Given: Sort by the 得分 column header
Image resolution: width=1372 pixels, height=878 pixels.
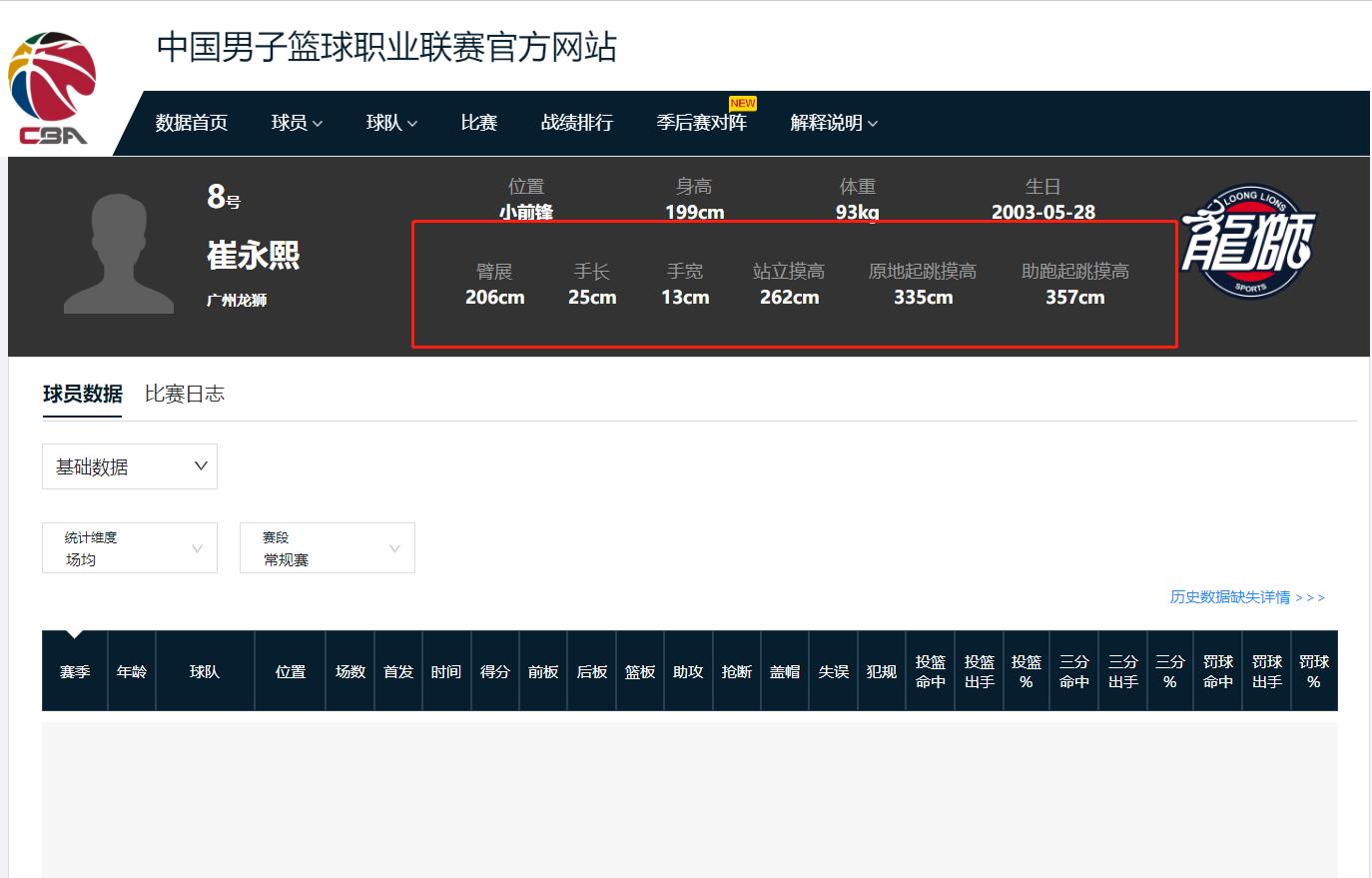Looking at the screenshot, I should pyautogui.click(x=495, y=672).
